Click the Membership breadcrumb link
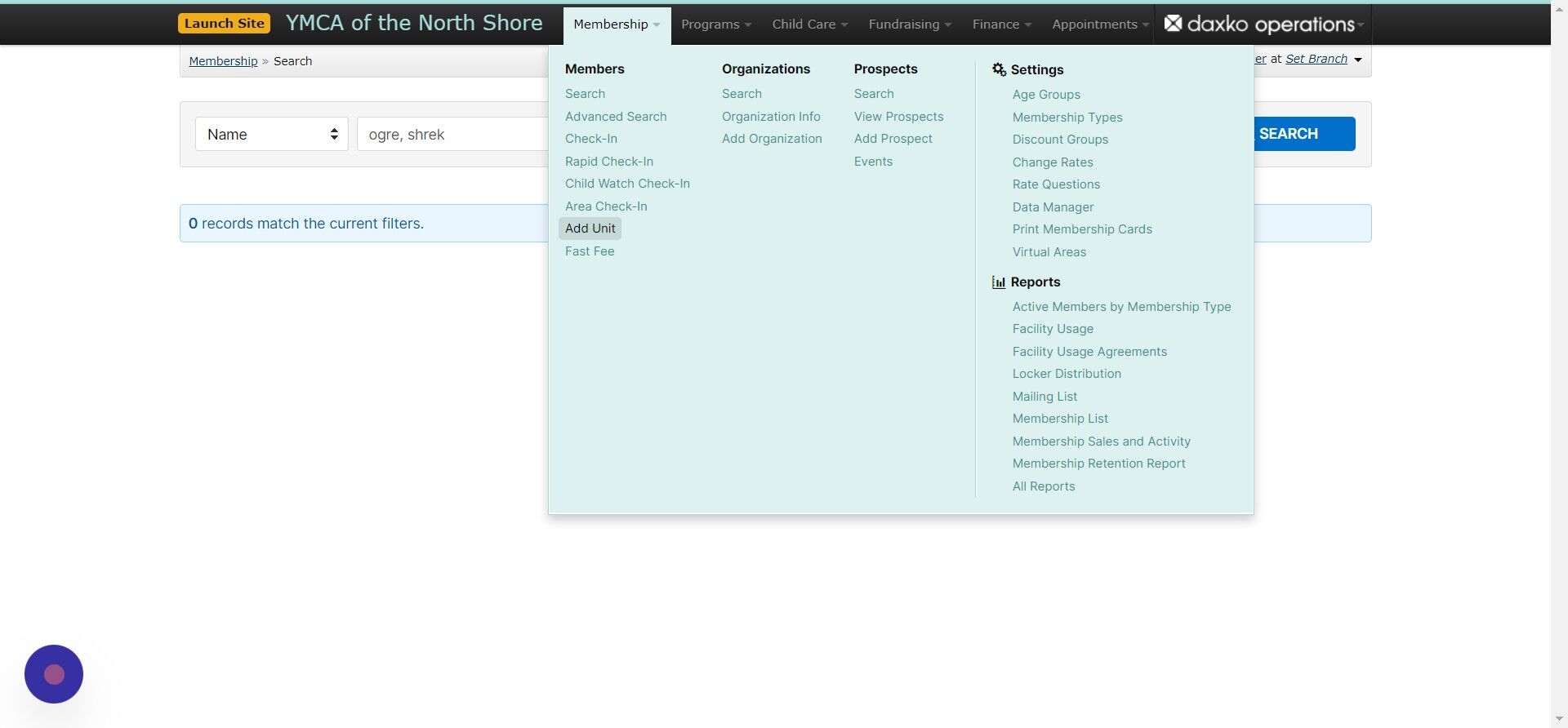The height and width of the screenshot is (728, 1568). (x=223, y=61)
